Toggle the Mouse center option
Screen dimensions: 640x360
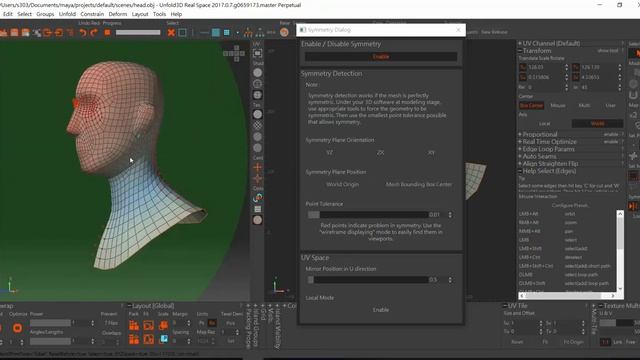click(x=558, y=105)
